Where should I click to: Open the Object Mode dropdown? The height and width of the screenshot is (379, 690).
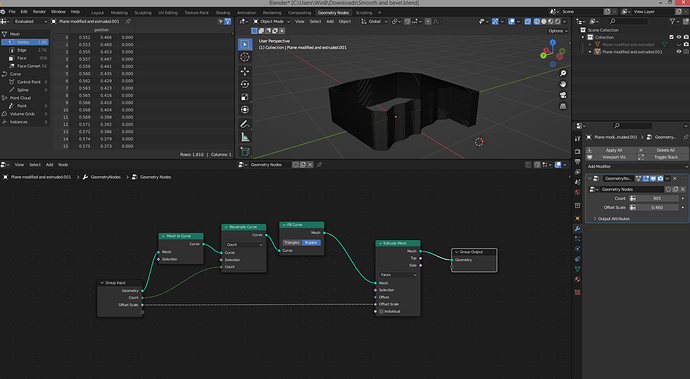point(272,21)
